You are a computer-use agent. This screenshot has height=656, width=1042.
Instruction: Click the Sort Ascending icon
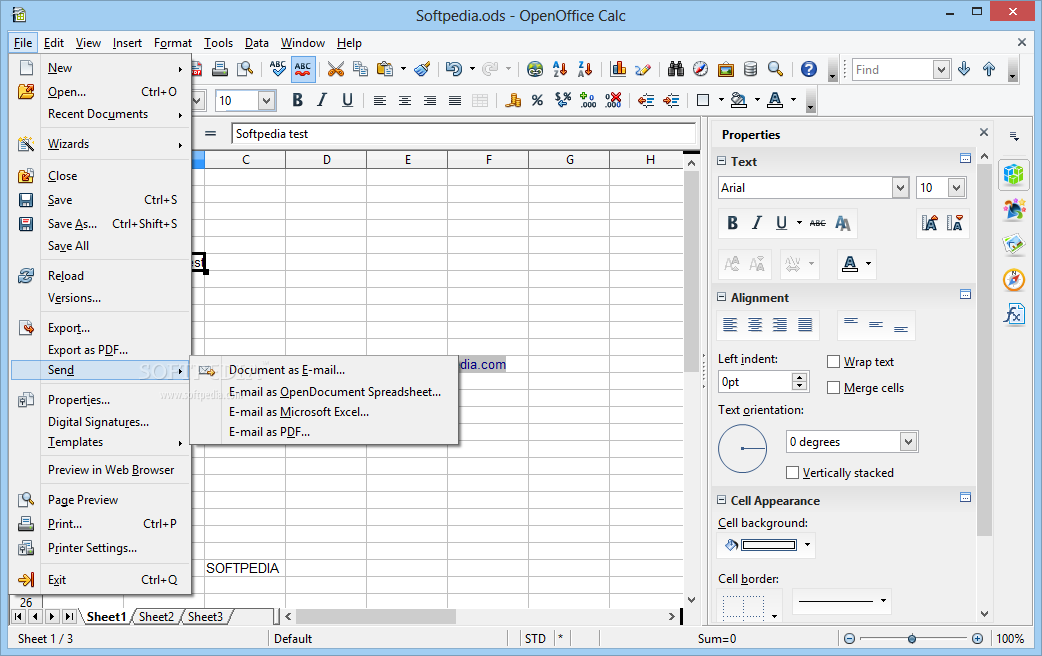560,68
